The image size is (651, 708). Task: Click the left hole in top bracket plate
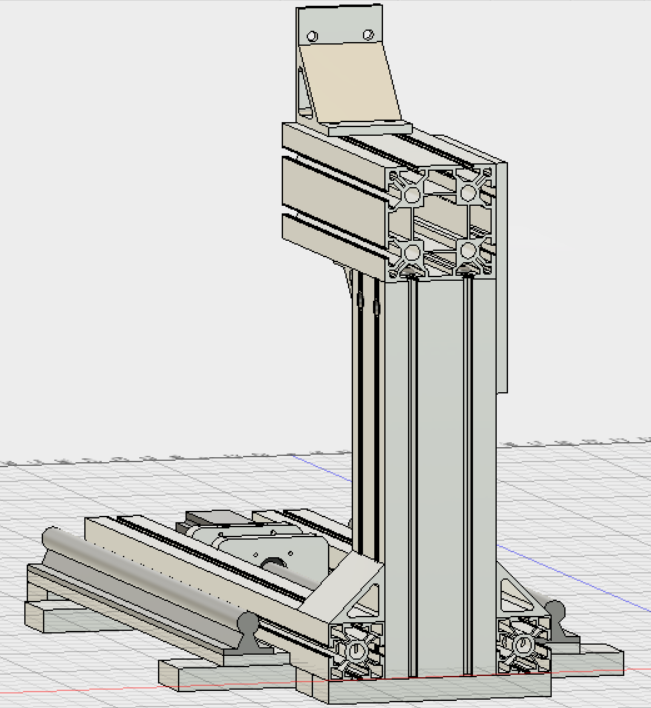point(312,36)
